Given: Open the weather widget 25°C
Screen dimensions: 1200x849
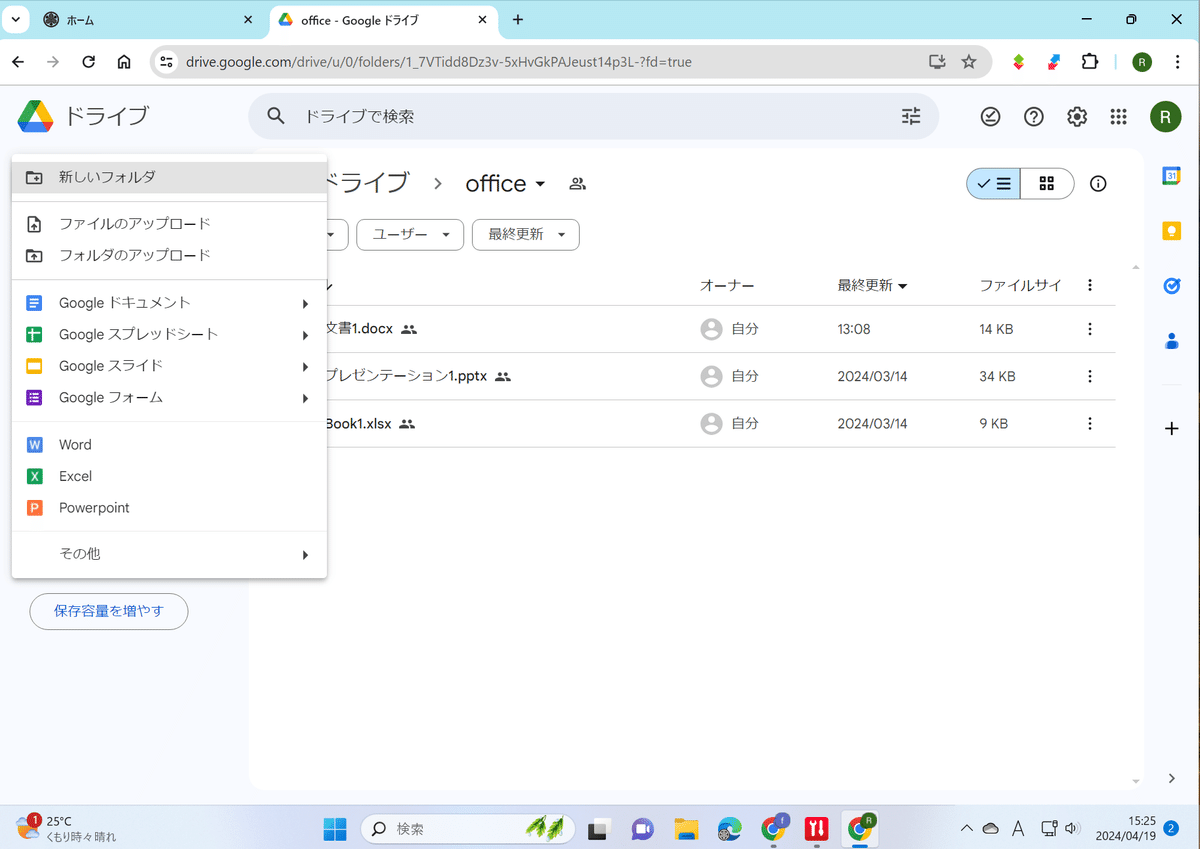Looking at the screenshot, I should pos(68,828).
